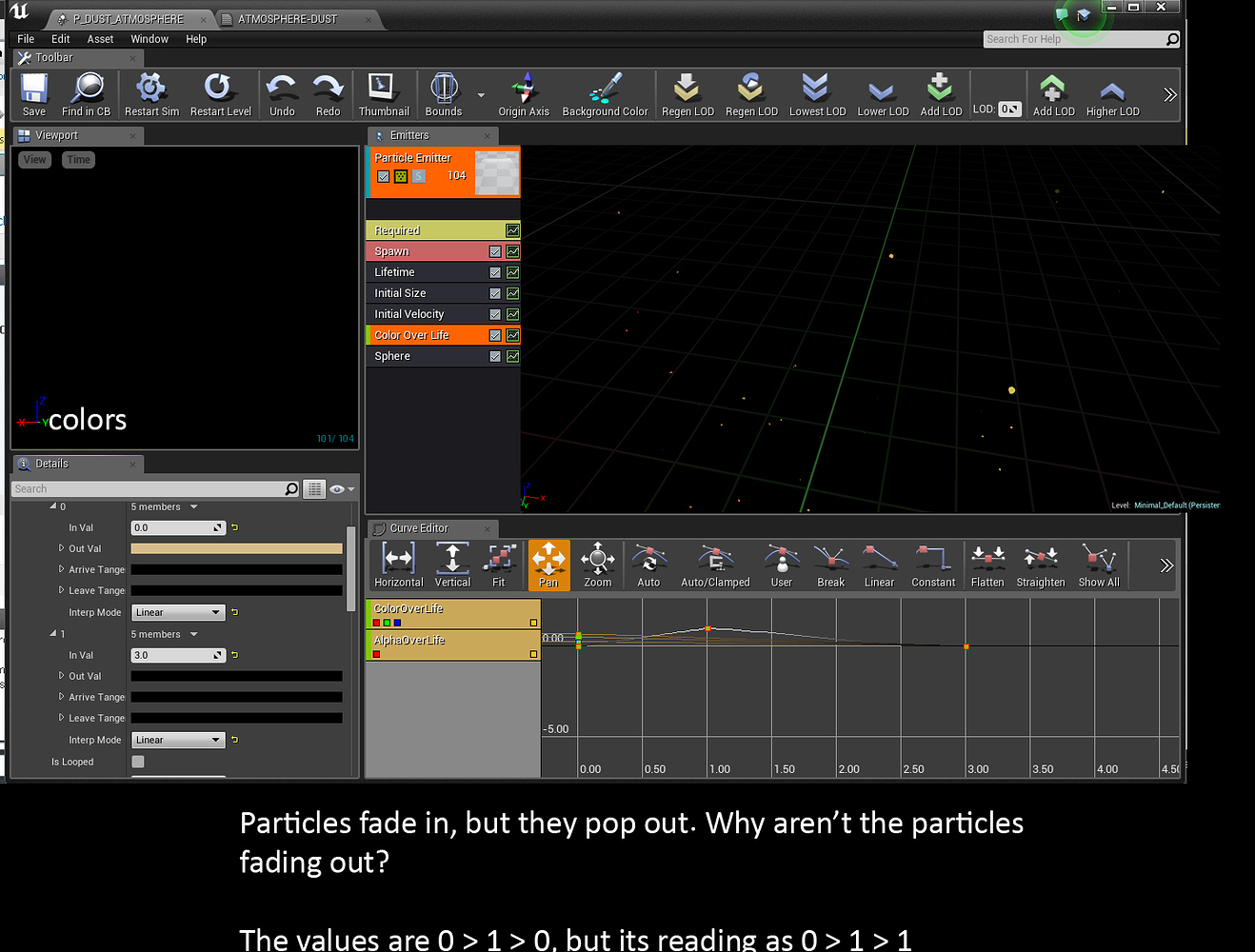Toggle Initial Size module checkbox

click(495, 294)
